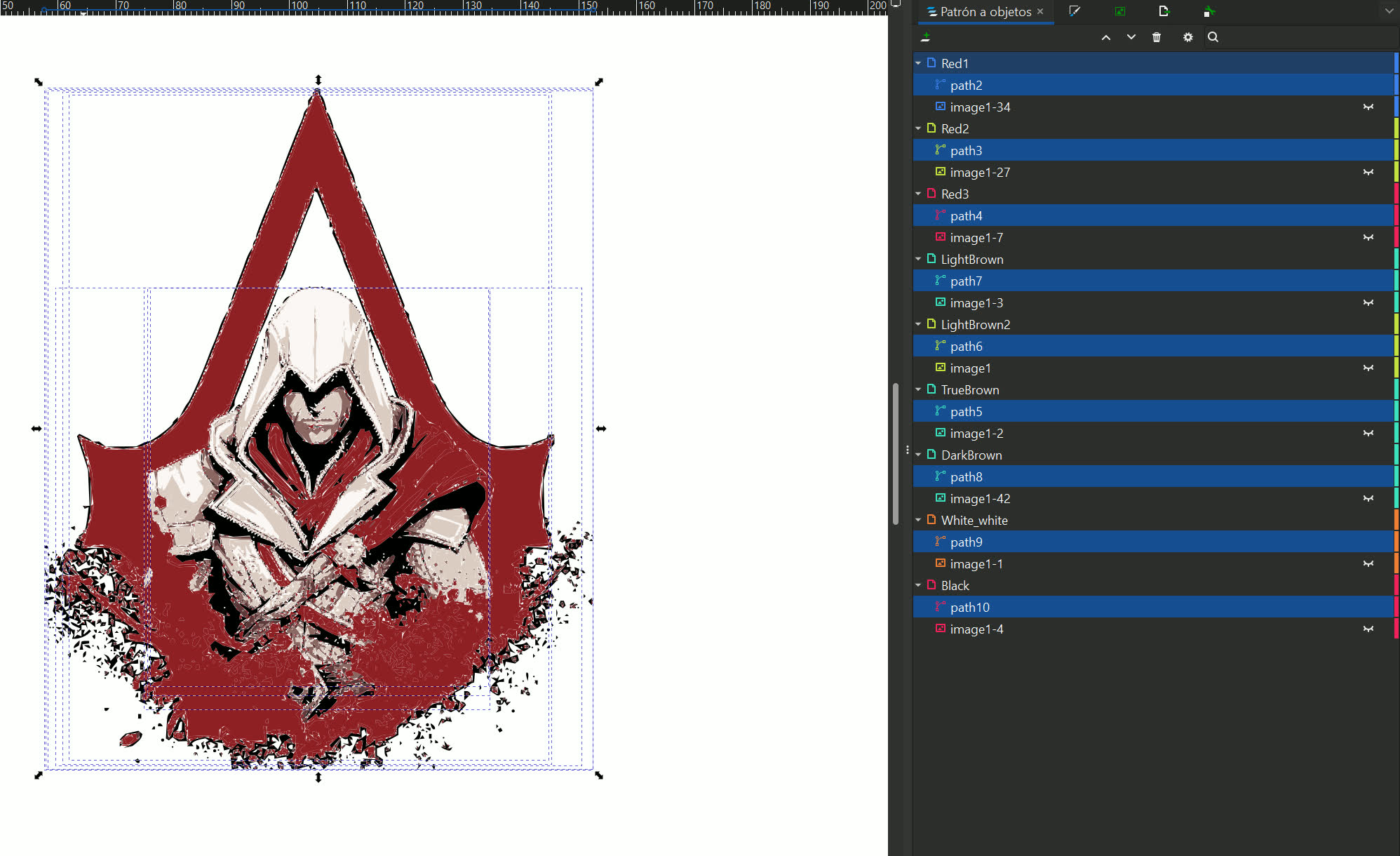Collapse the Black layer
This screenshot has height=856, width=1400.
[918, 585]
